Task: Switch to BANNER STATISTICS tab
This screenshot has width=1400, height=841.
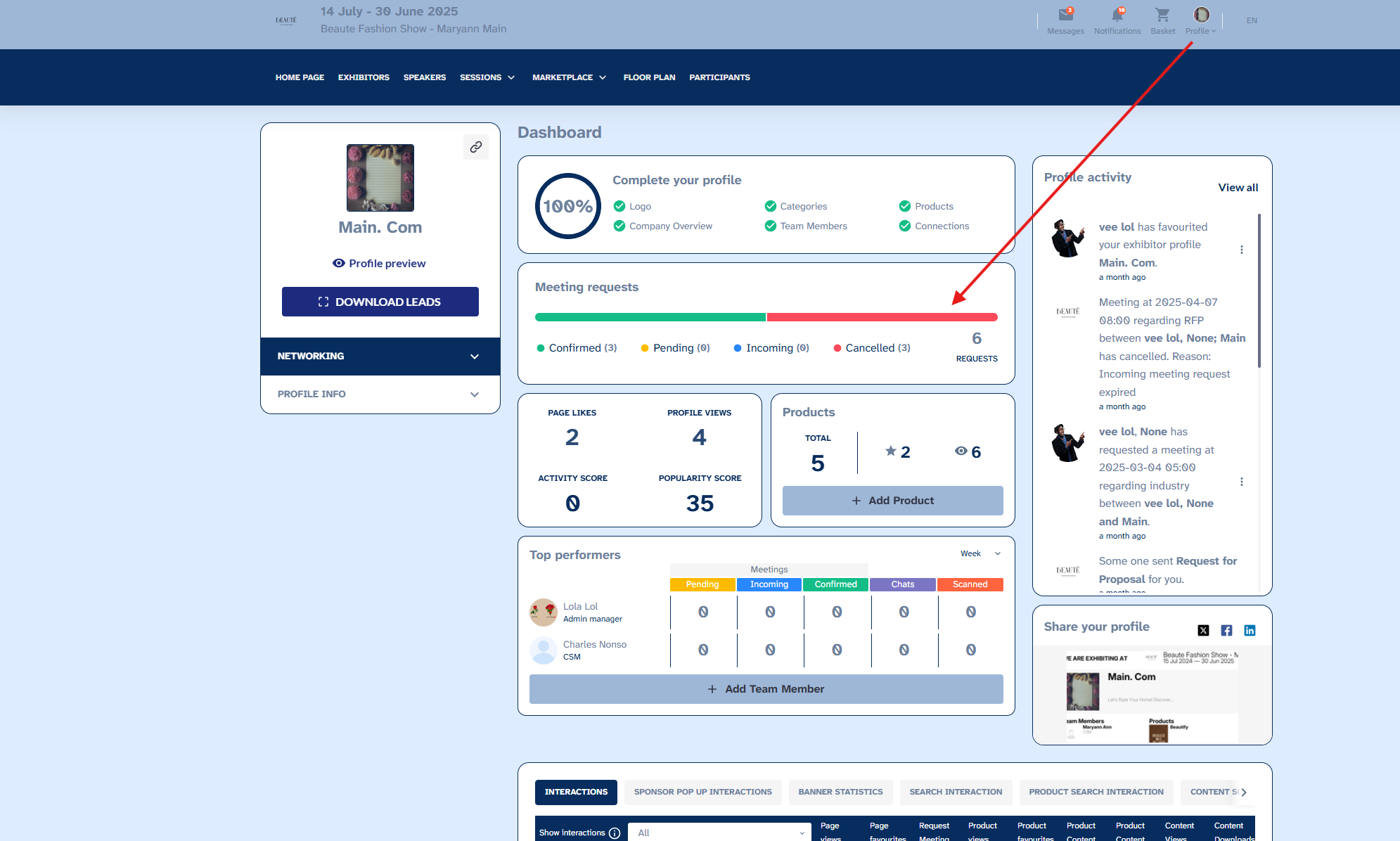Action: point(840,792)
